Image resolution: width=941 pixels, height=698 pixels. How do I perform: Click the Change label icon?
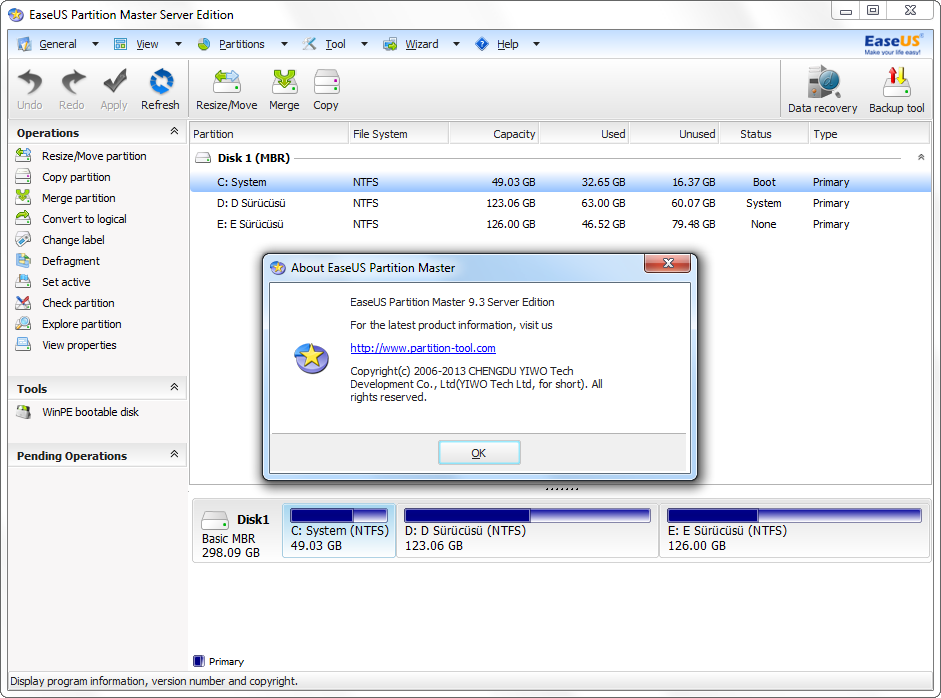[x=23, y=239]
